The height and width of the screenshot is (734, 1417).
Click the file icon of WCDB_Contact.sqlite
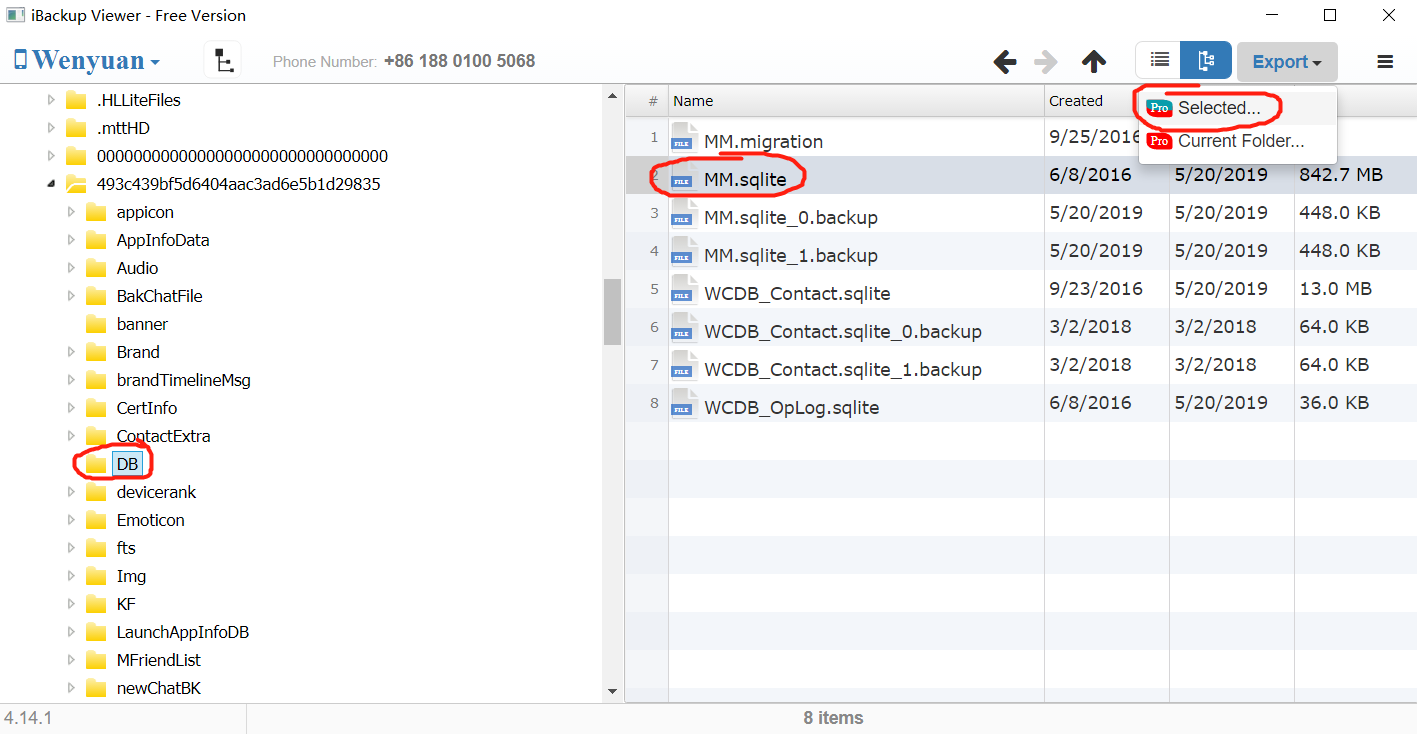coord(684,289)
